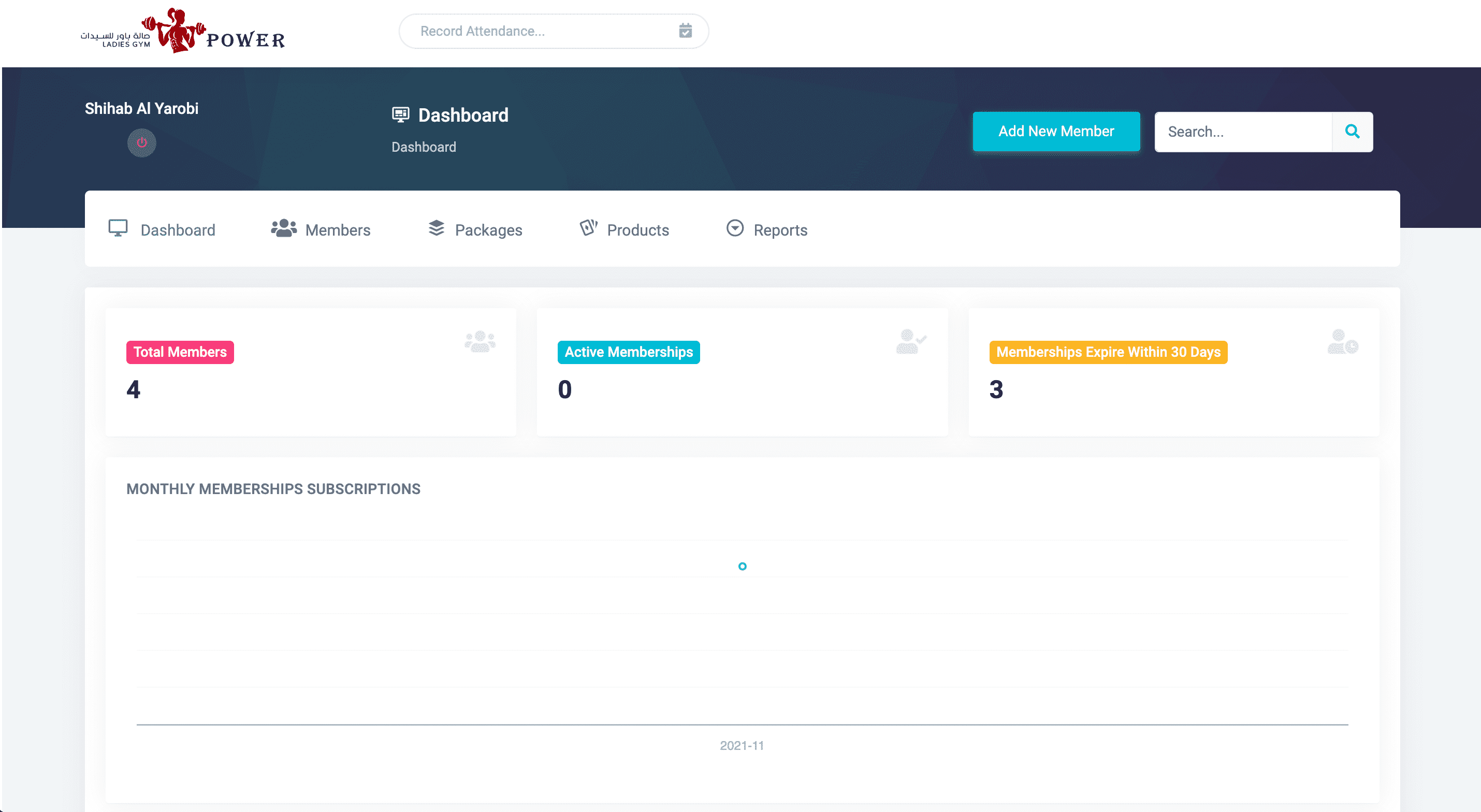
Task: Open the Members menu item
Action: 320,229
